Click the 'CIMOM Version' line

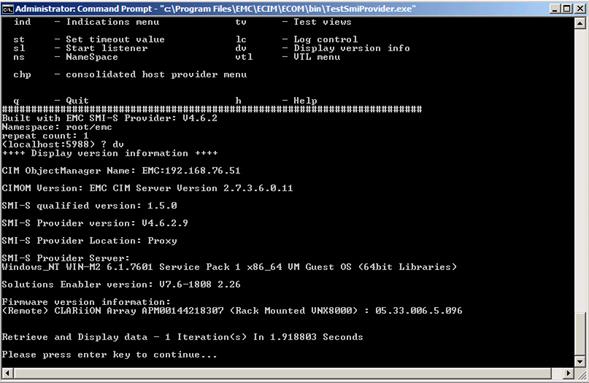(x=147, y=188)
